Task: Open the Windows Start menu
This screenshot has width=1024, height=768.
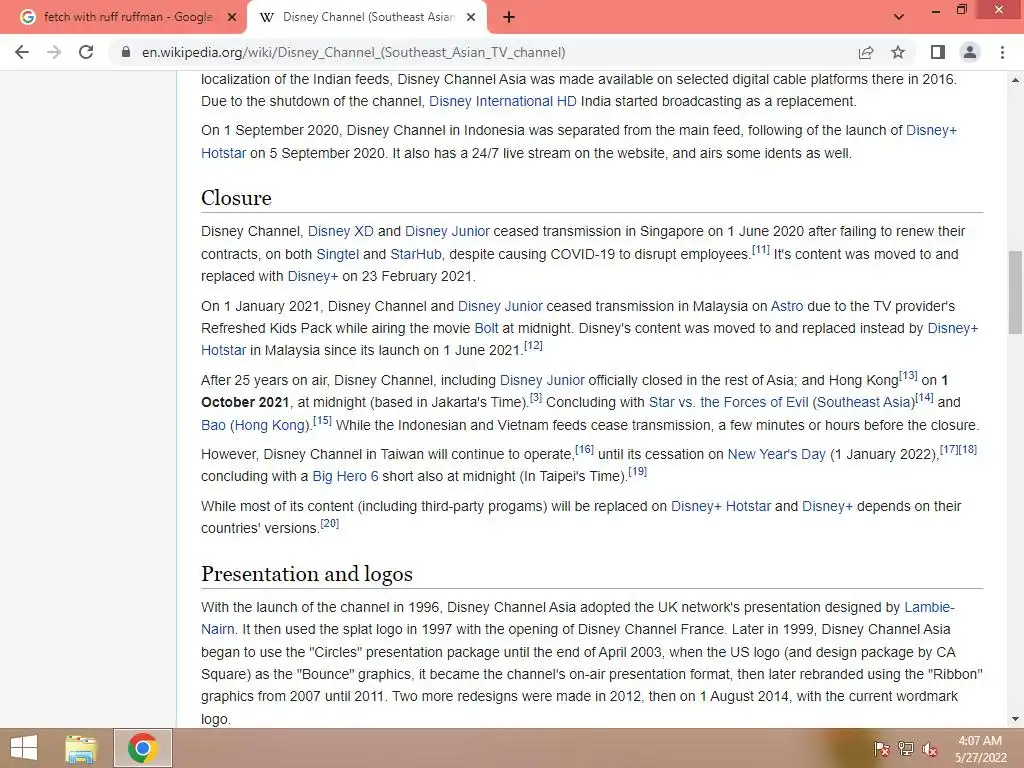Action: 24,748
